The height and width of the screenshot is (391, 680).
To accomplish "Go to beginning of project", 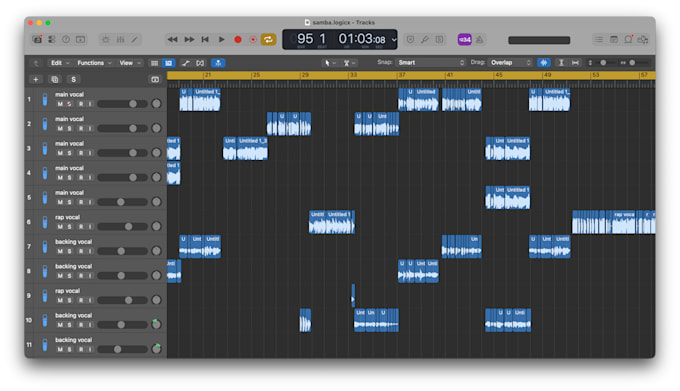I will [x=205, y=39].
